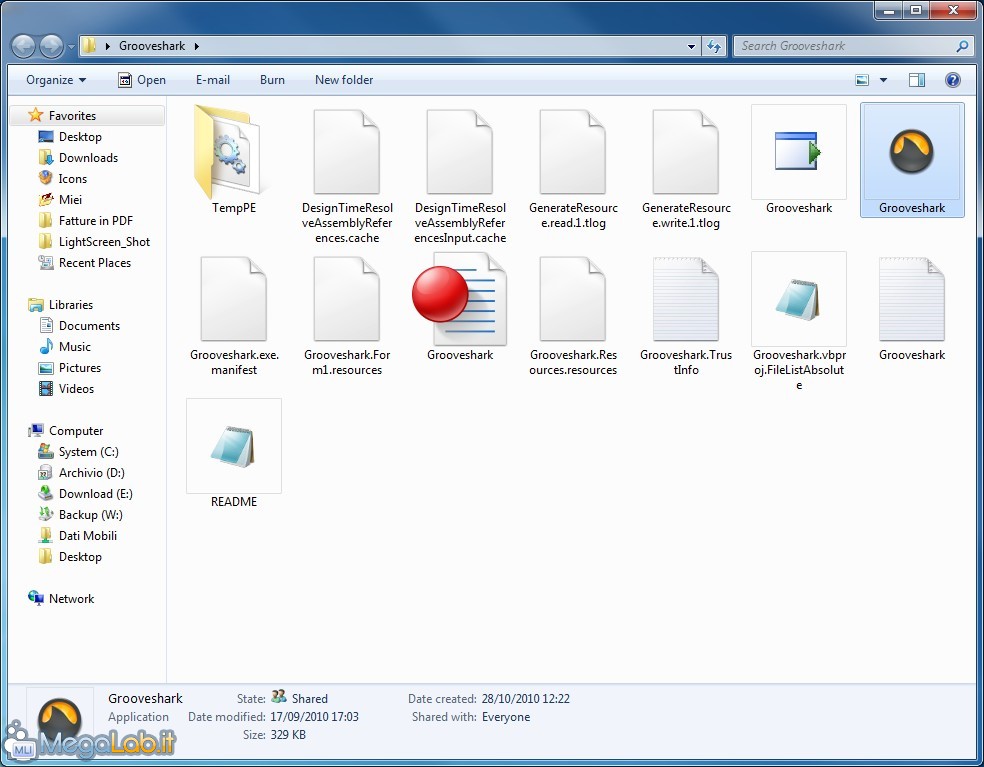Open Dati Mobili folder
The width and height of the screenshot is (984, 767).
point(88,536)
